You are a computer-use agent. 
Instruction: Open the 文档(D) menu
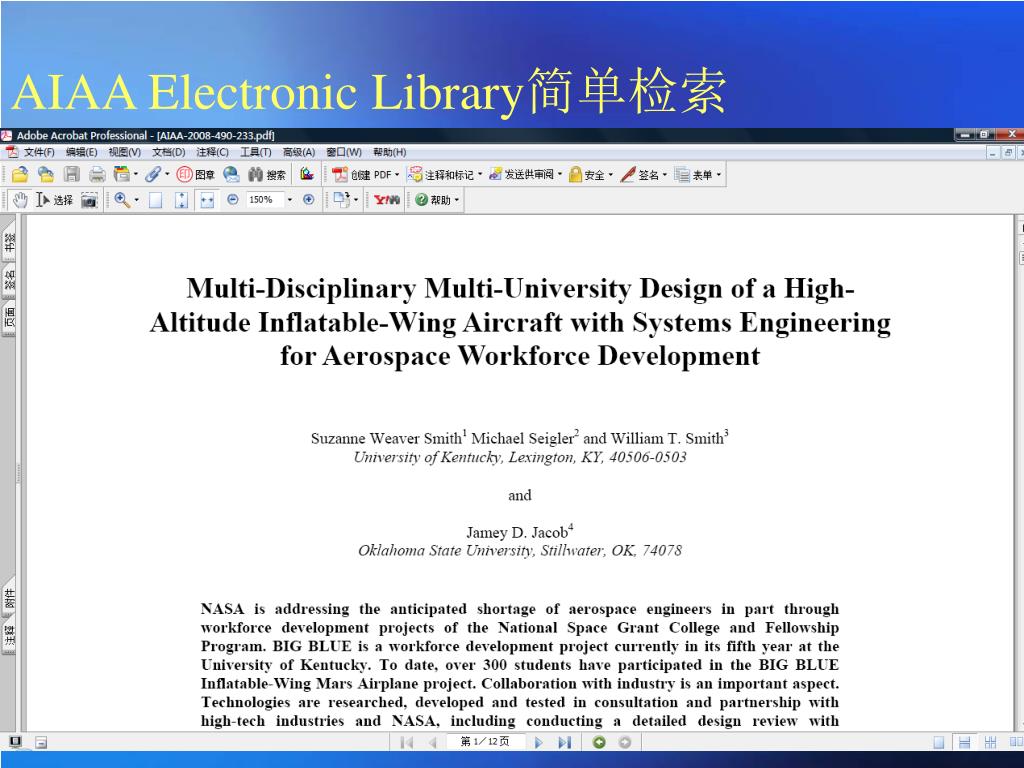pyautogui.click(x=168, y=152)
